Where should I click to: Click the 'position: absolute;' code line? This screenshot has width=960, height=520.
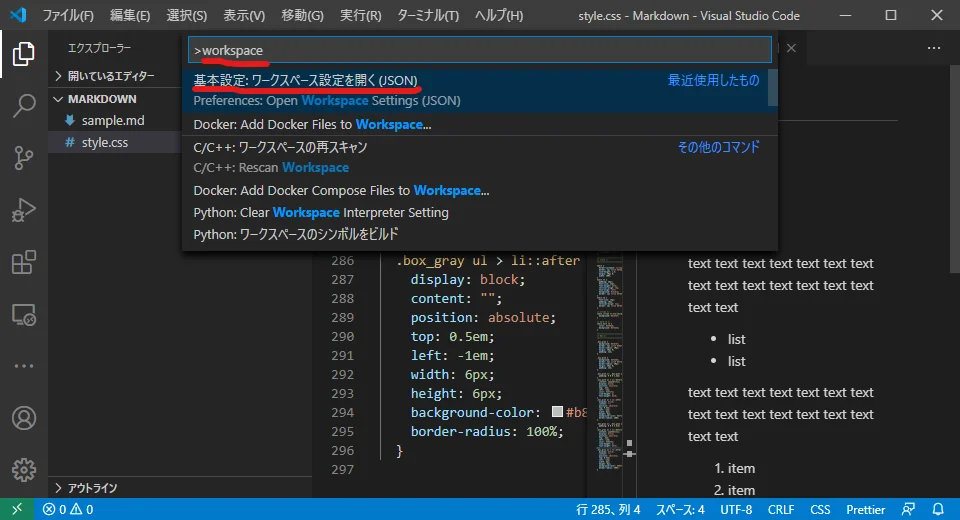coord(483,317)
